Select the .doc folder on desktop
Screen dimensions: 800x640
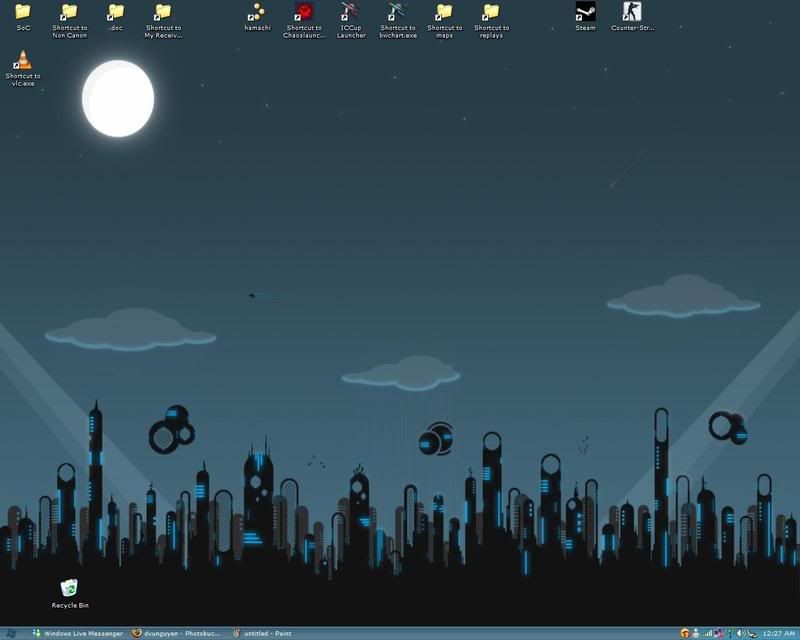(x=116, y=17)
